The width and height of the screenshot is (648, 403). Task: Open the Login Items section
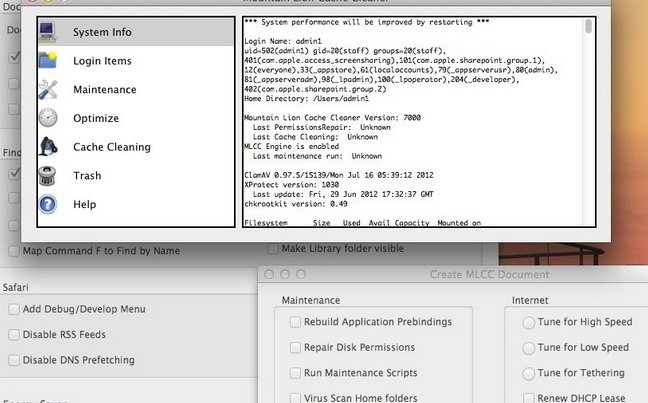(x=136, y=61)
